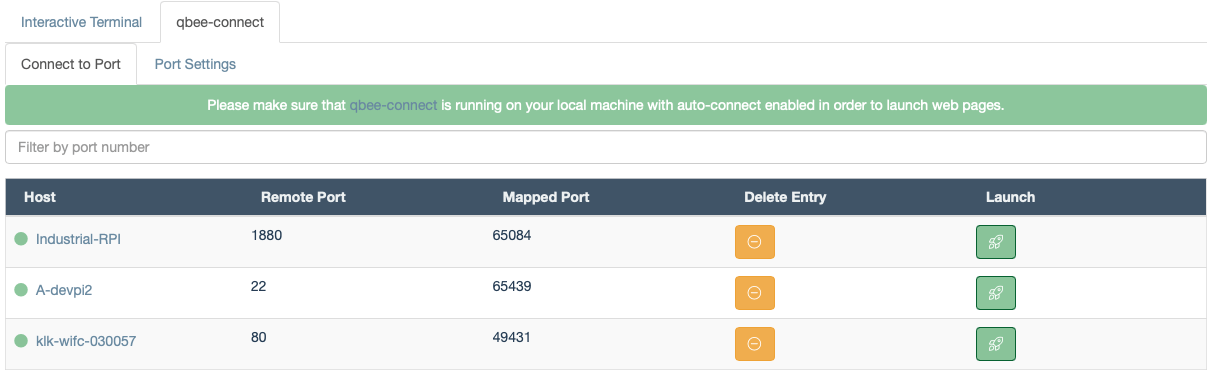Click the Remote Port column header
The image size is (1218, 377).
(303, 197)
